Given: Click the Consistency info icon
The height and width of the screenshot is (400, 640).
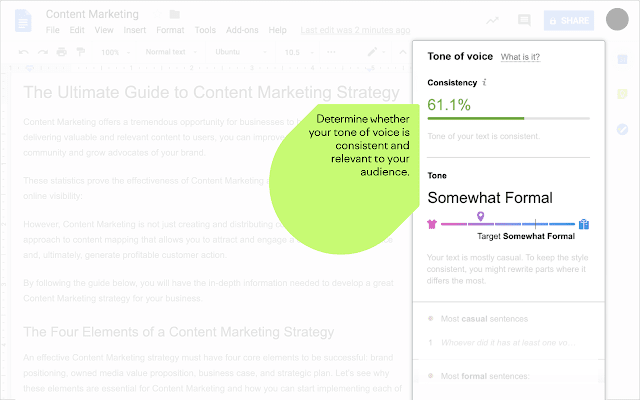Looking at the screenshot, I should [x=484, y=82].
